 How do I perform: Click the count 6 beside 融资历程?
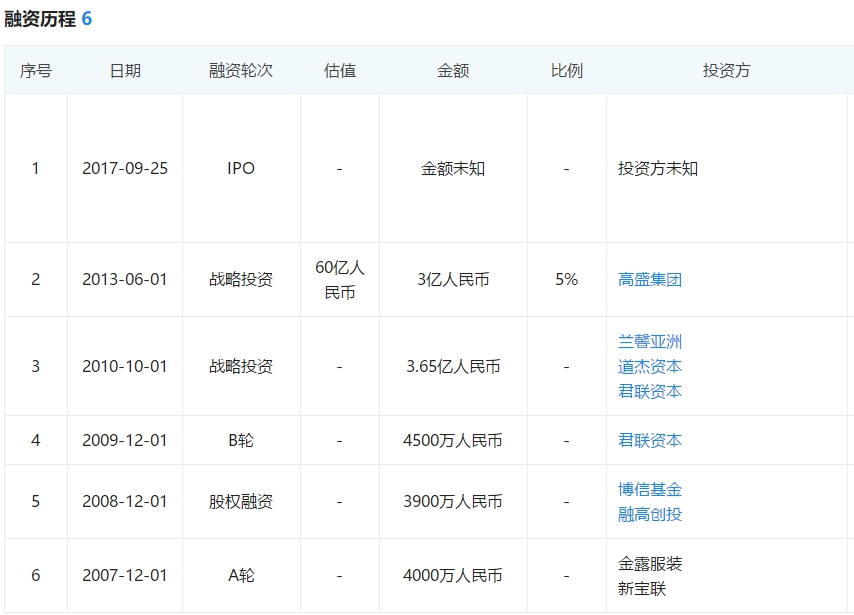pos(87,19)
